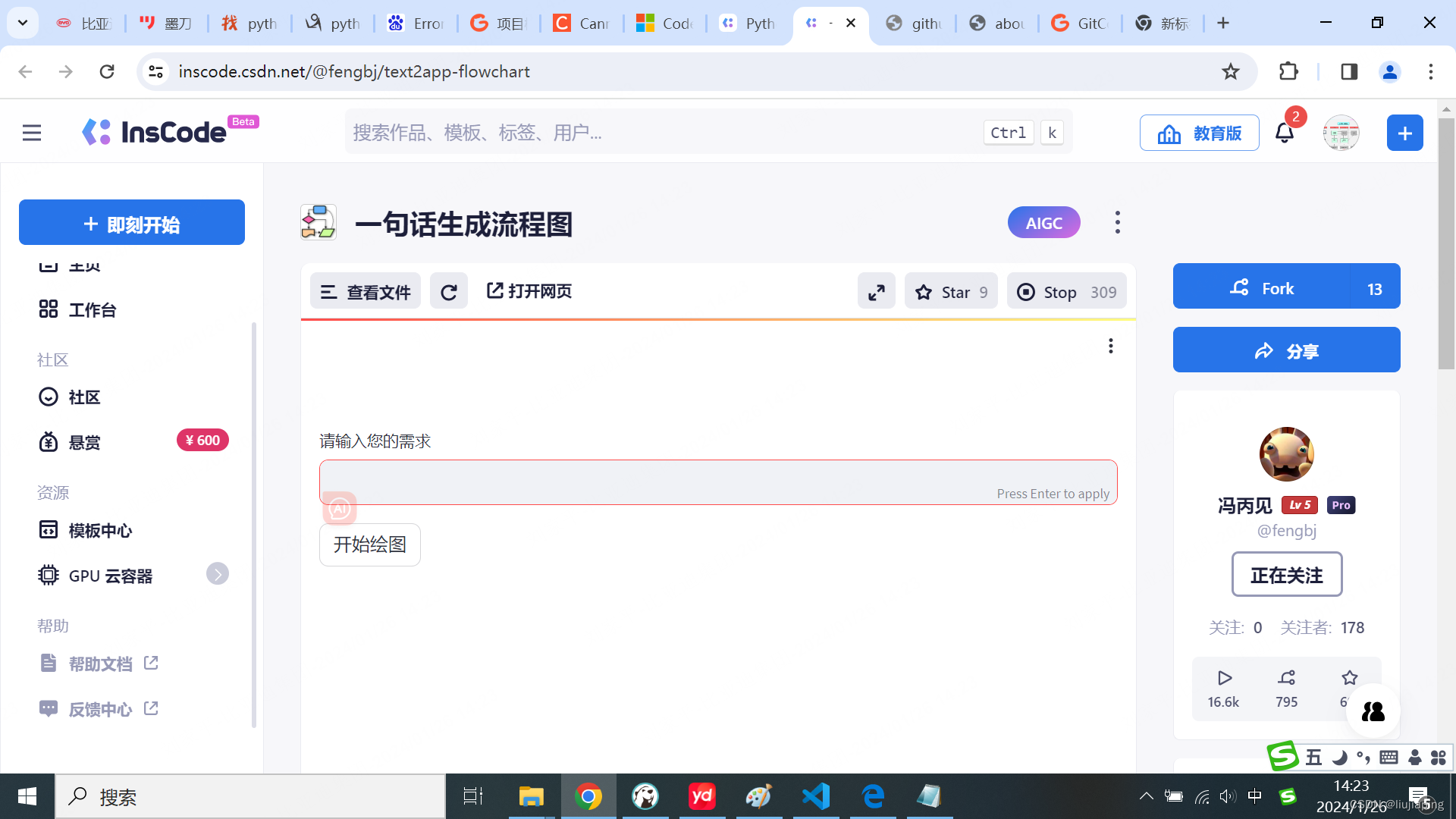Click the fullscreen expand arrows icon

click(x=876, y=292)
